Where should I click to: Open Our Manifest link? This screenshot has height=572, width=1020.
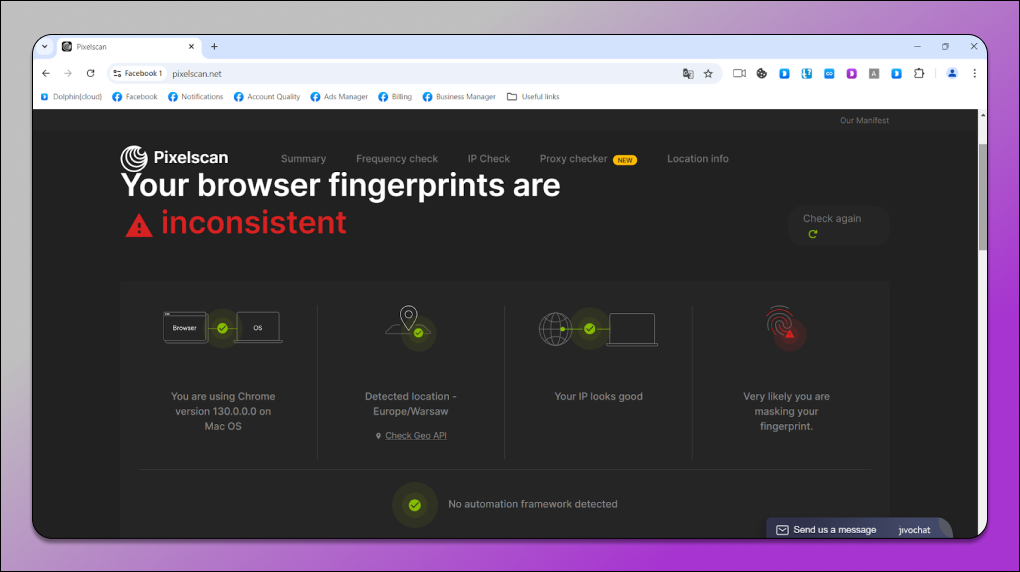point(864,121)
